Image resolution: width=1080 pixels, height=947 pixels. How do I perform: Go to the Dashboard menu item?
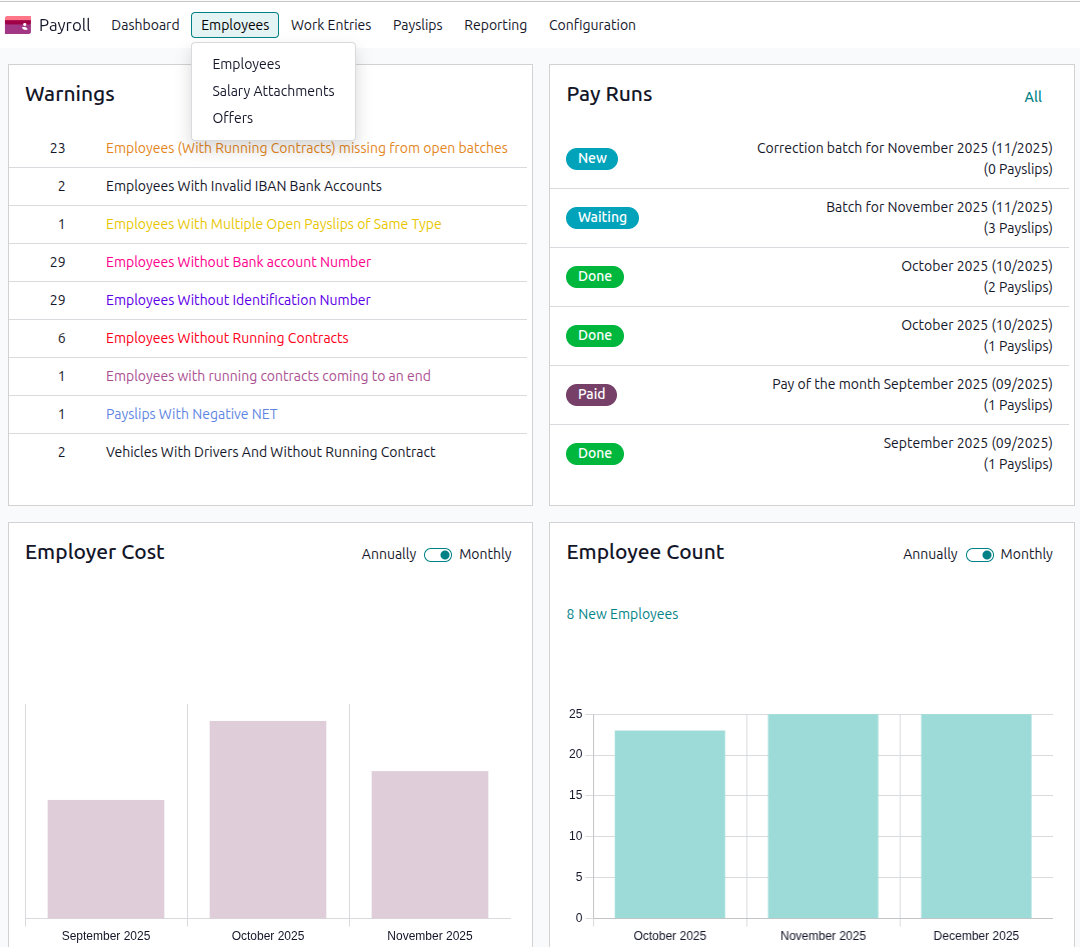pyautogui.click(x=145, y=25)
